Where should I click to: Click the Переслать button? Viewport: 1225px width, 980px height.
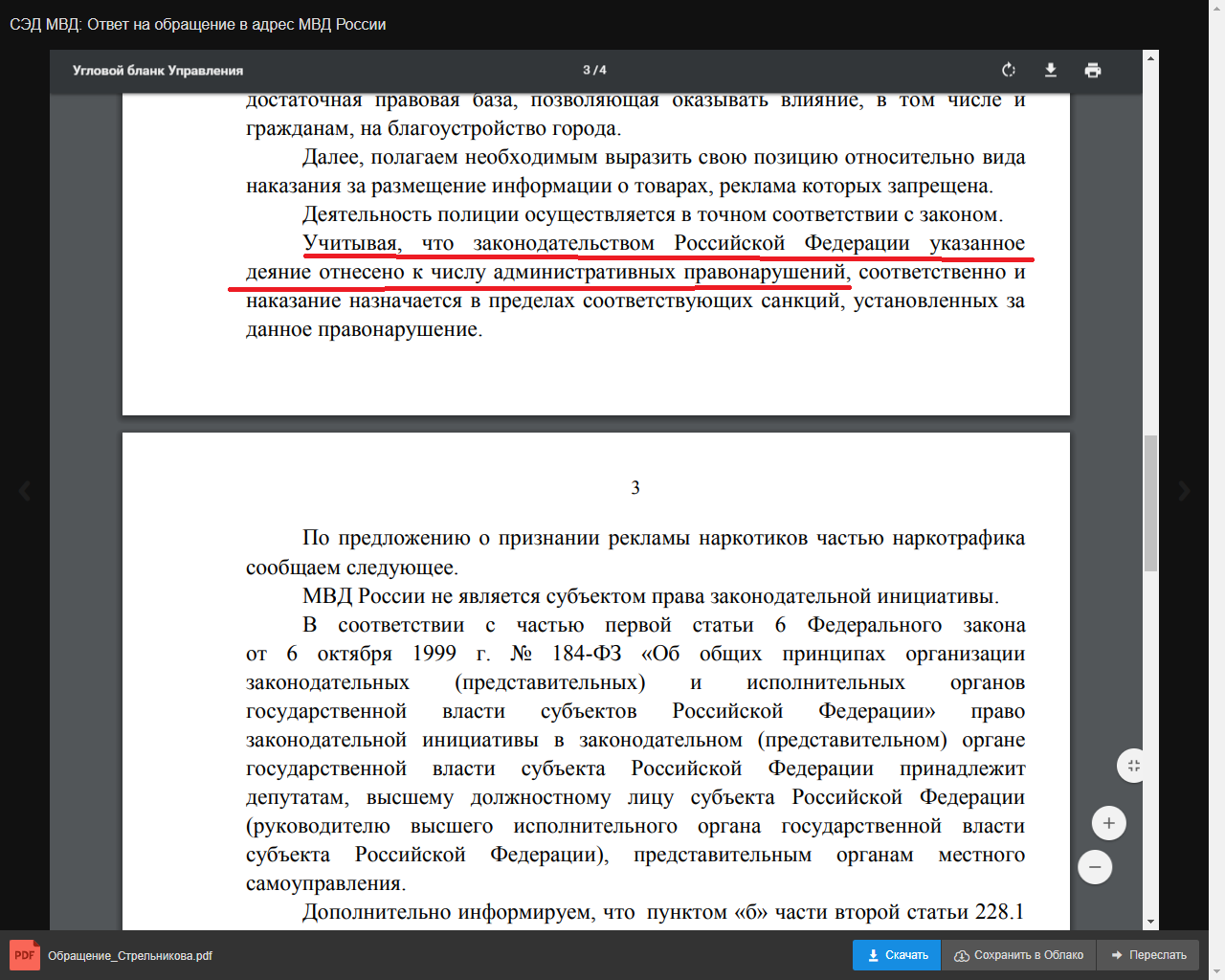[1148, 955]
